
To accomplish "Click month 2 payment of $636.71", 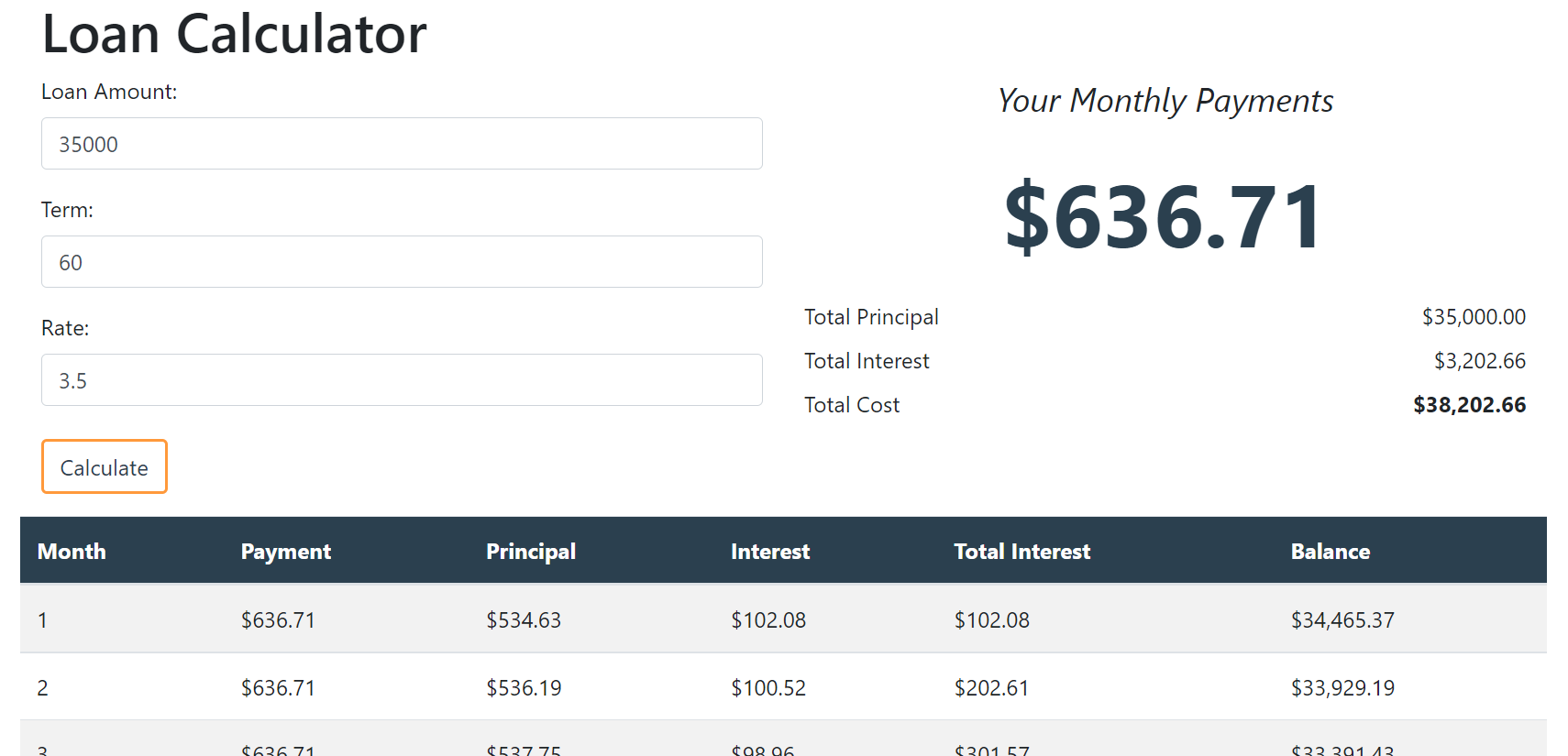I will tap(278, 687).
